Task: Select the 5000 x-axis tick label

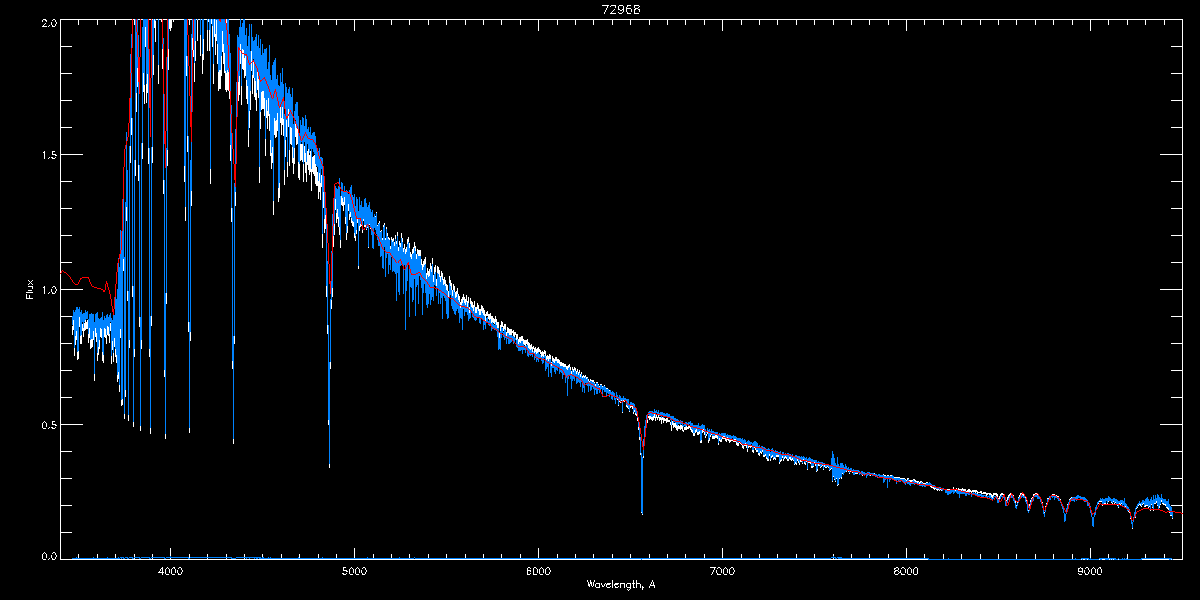Action: [x=354, y=571]
